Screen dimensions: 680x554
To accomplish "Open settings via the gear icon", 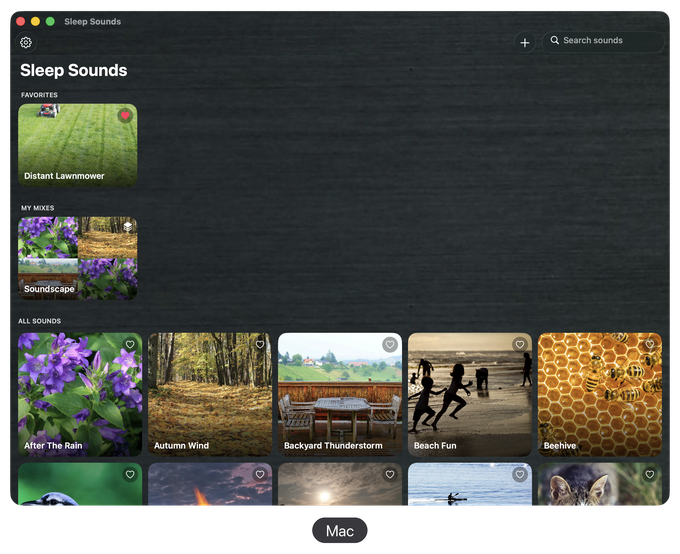I will coord(26,43).
